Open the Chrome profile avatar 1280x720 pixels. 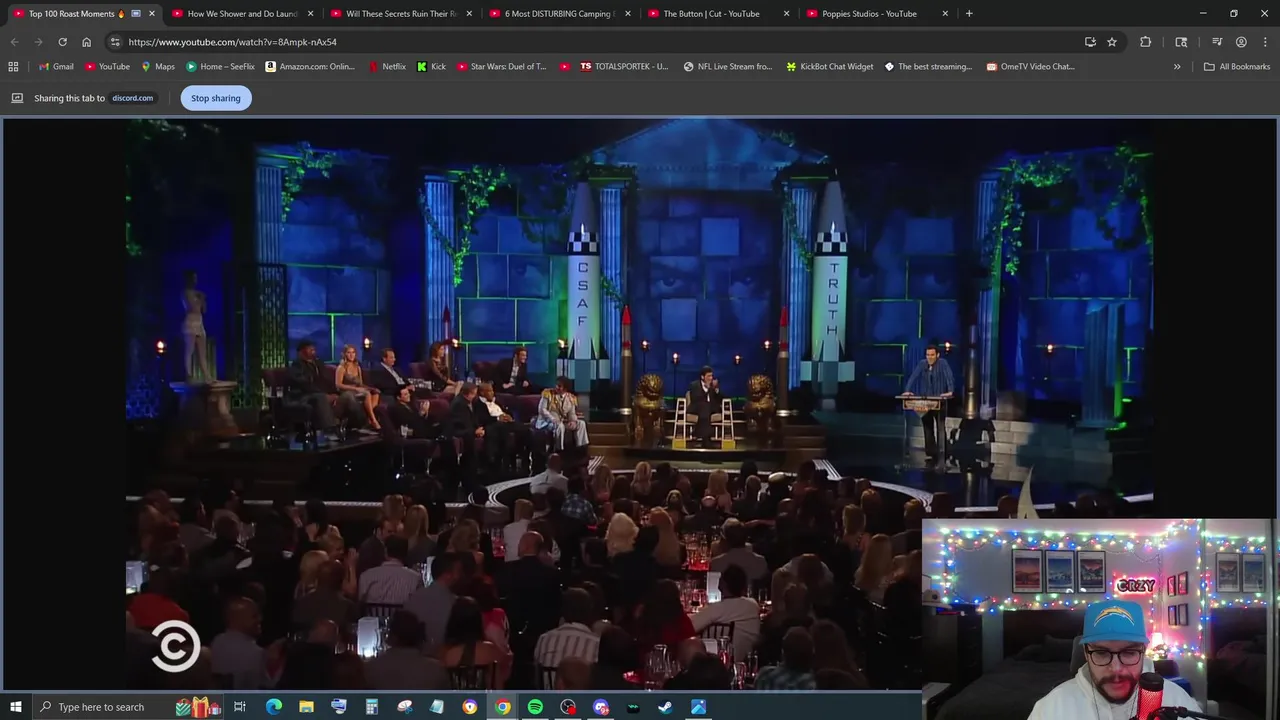[1241, 42]
